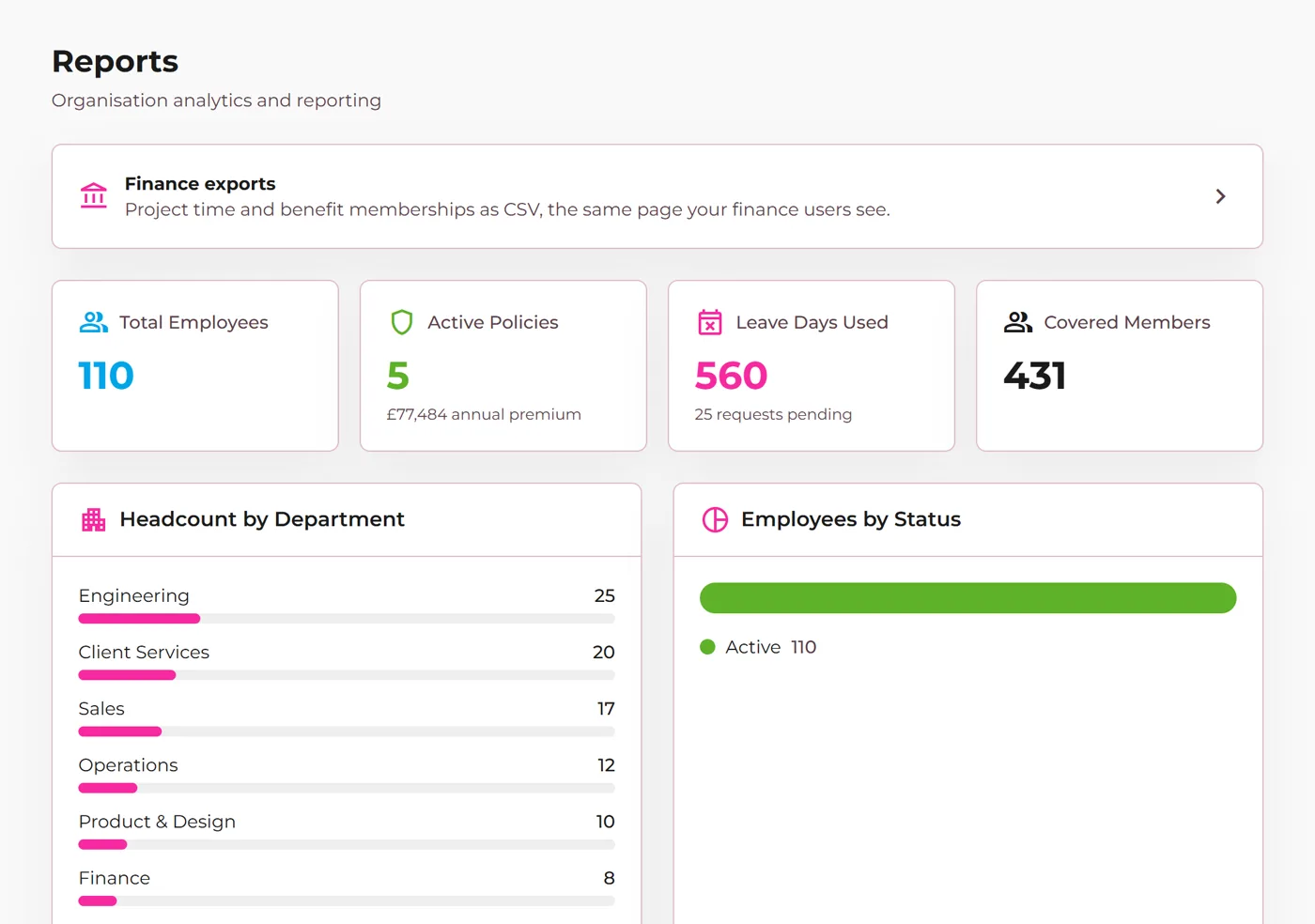Viewport: 1315px width, 924px height.
Task: Click the Finance department headcount bar
Action: (347, 901)
